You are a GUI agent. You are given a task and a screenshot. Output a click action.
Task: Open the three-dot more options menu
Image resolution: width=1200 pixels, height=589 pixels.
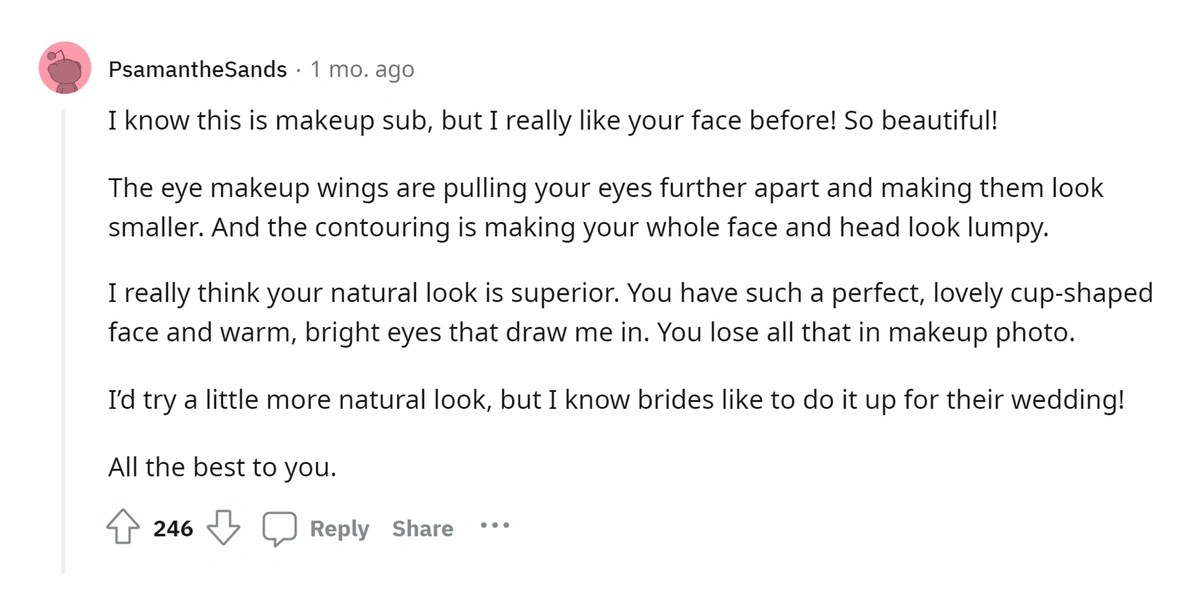(495, 524)
